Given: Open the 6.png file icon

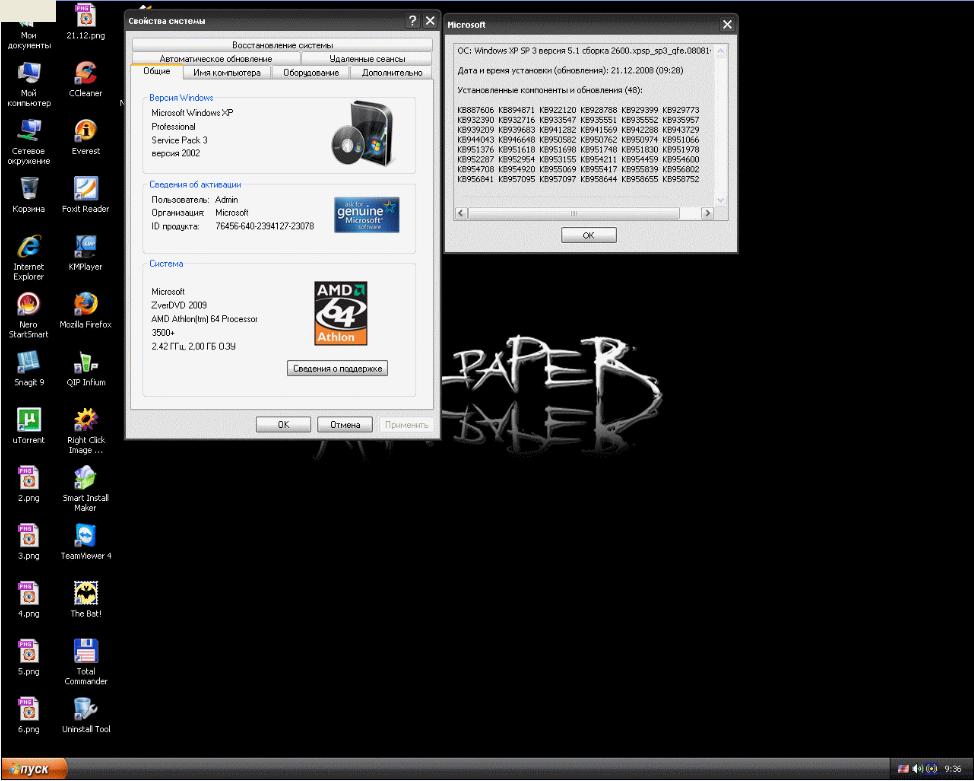Looking at the screenshot, I should click(x=29, y=715).
